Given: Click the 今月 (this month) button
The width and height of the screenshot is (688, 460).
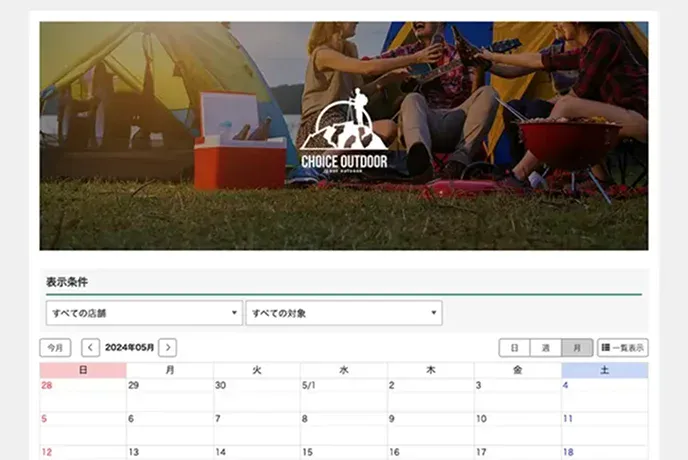Looking at the screenshot, I should point(55,348).
